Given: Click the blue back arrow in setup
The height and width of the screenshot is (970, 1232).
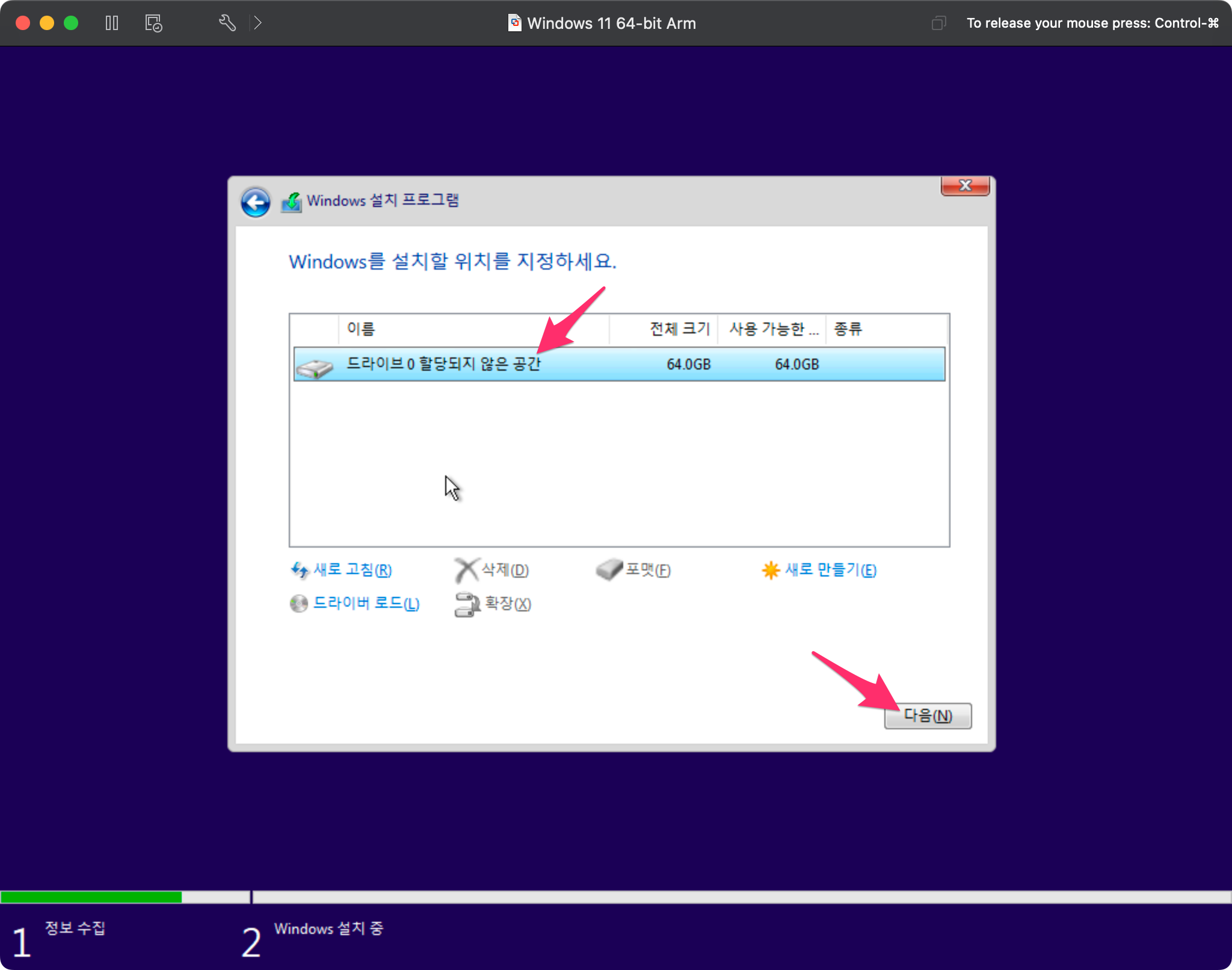Looking at the screenshot, I should [255, 202].
